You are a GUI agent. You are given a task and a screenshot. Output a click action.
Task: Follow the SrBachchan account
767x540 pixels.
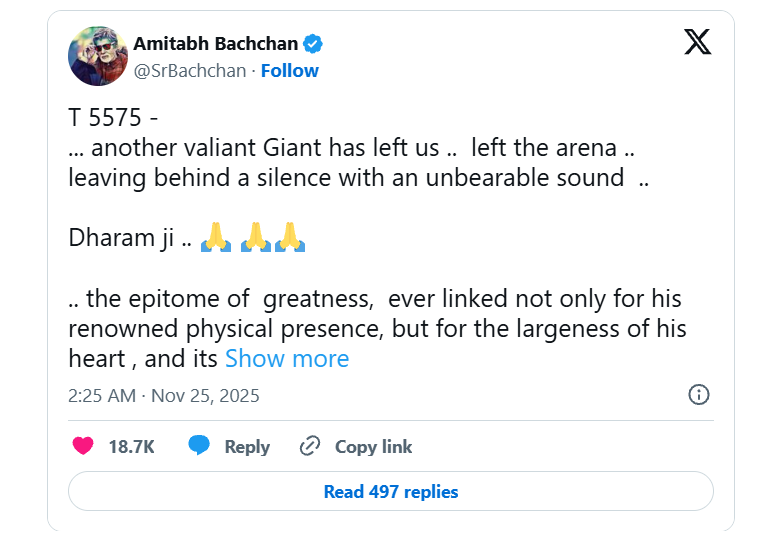290,71
